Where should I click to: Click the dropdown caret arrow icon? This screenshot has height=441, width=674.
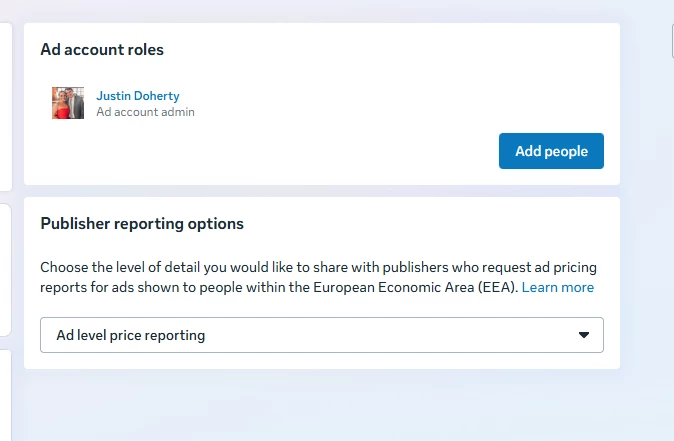[x=583, y=335]
